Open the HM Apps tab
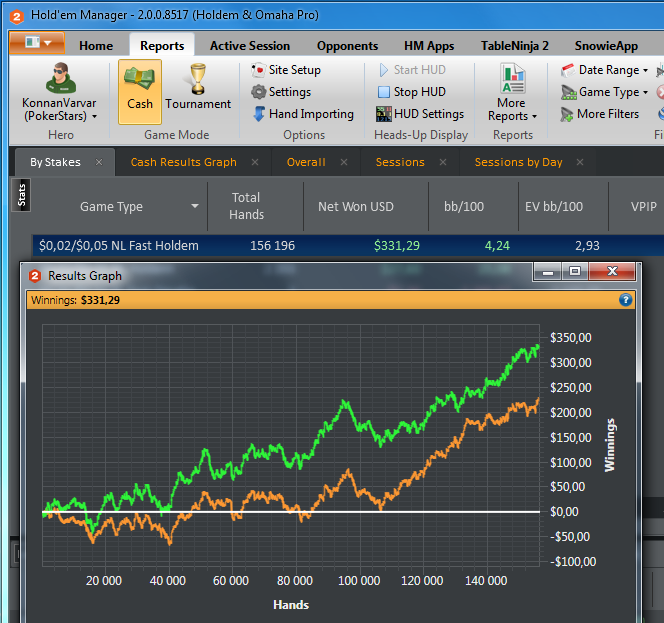Viewport: 664px width, 623px height. 429,46
